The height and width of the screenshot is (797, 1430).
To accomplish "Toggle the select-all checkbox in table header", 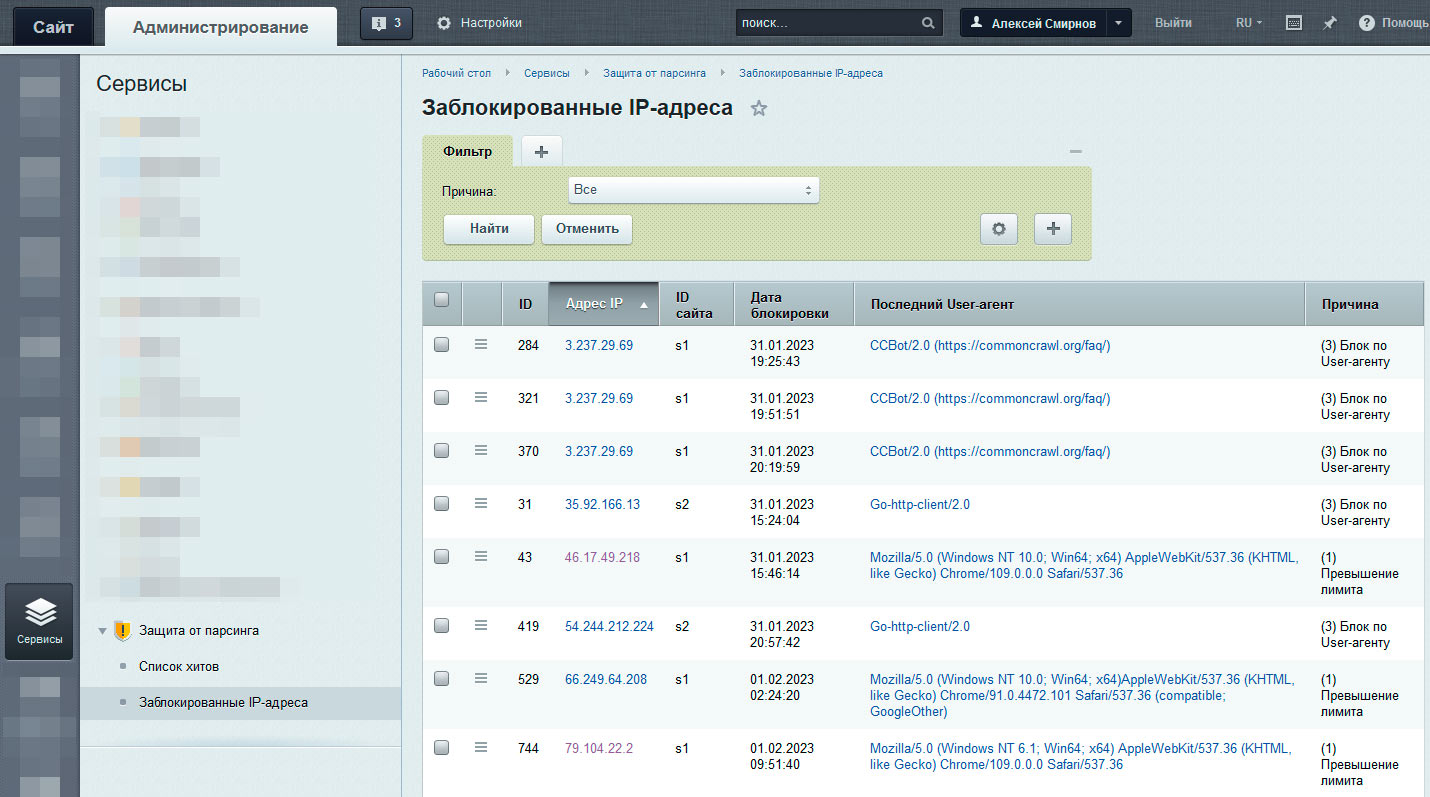I will click(x=442, y=299).
